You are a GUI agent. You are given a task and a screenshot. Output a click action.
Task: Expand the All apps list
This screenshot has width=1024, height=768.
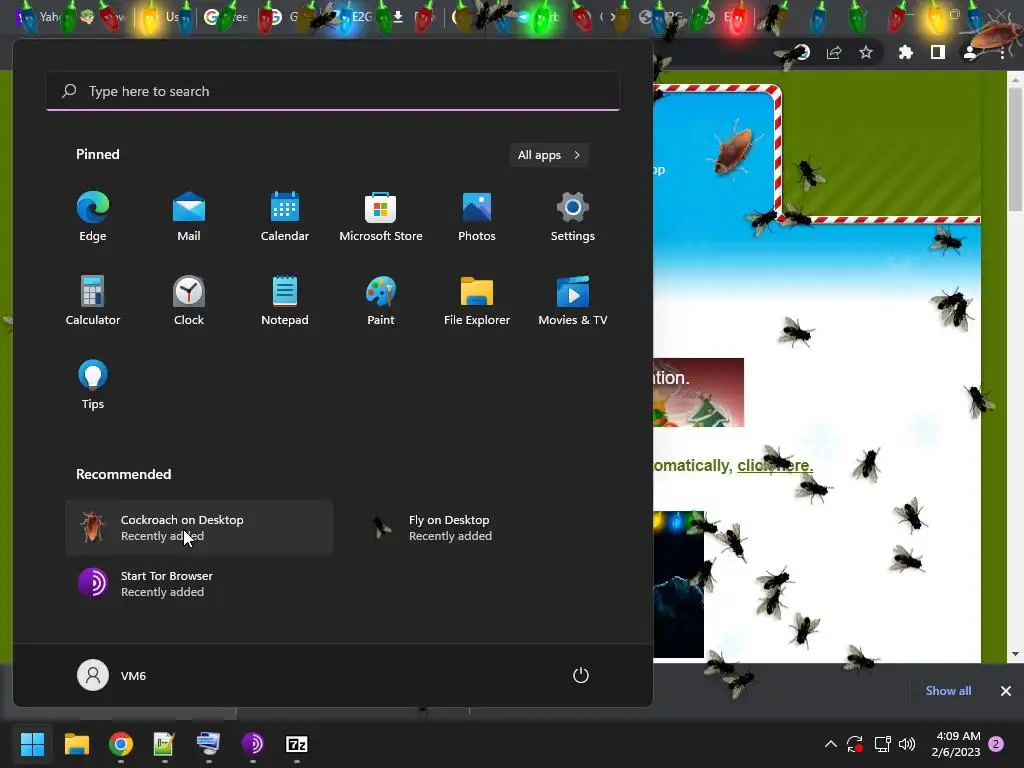(x=549, y=155)
